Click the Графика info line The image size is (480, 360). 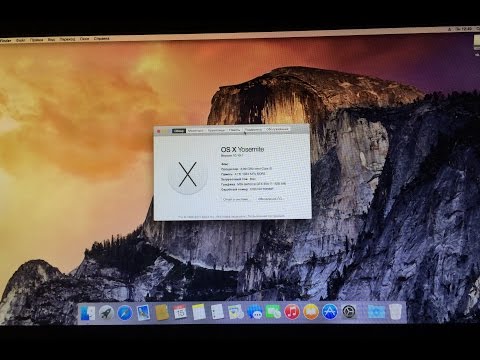pyautogui.click(x=253, y=184)
